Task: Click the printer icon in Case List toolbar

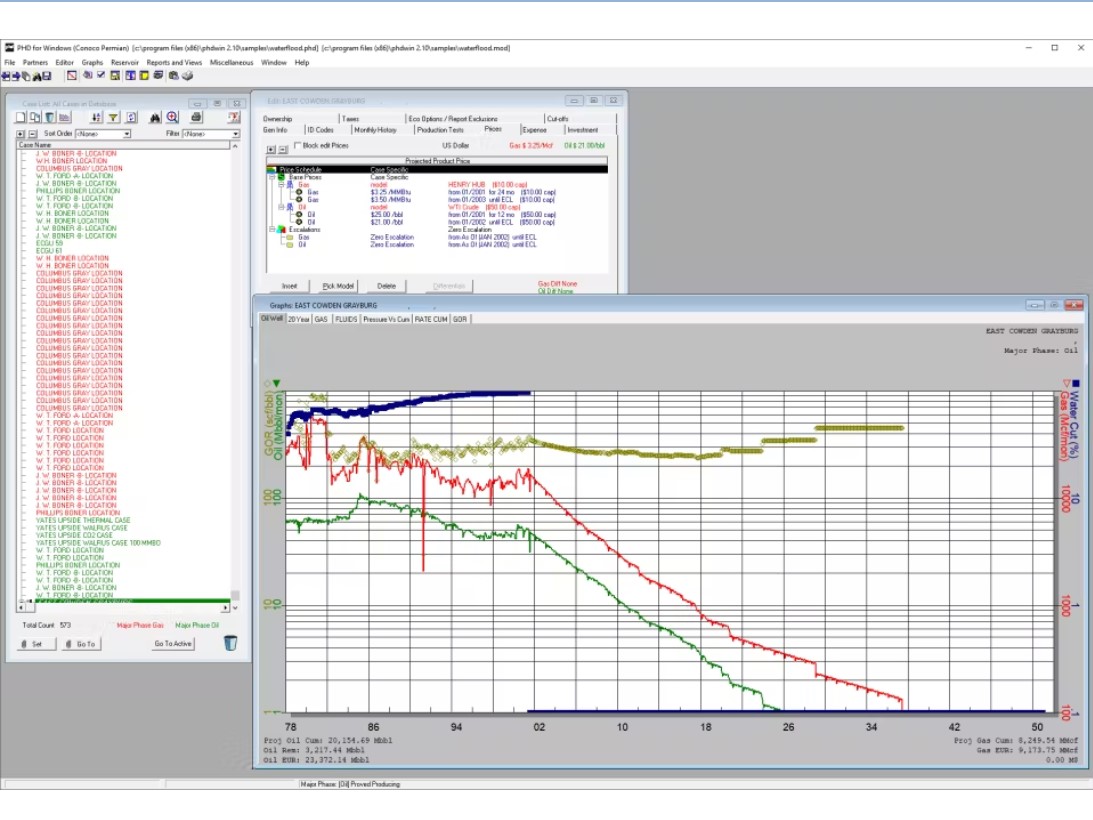Action: [x=197, y=118]
